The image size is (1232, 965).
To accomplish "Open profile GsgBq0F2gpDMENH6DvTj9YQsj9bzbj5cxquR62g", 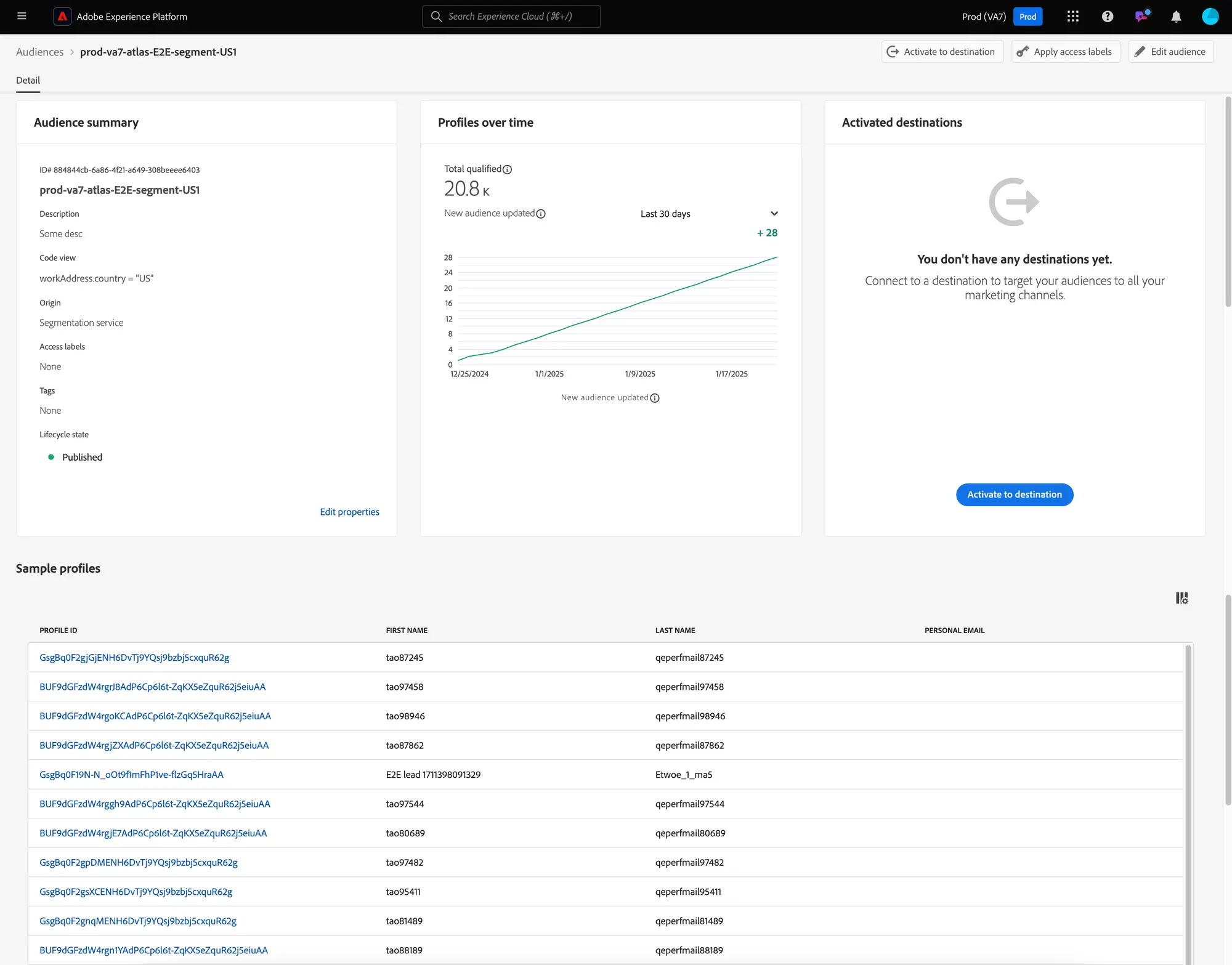I will click(139, 862).
